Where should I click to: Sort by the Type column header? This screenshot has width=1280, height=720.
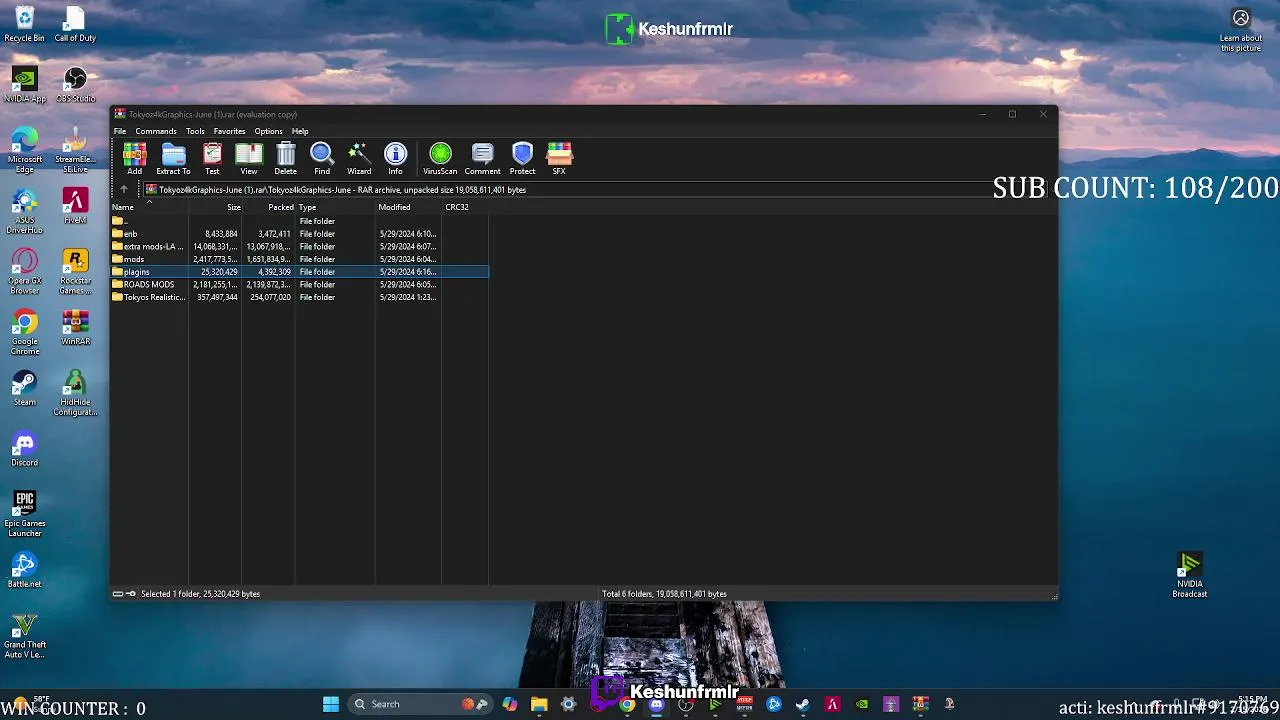pos(335,207)
